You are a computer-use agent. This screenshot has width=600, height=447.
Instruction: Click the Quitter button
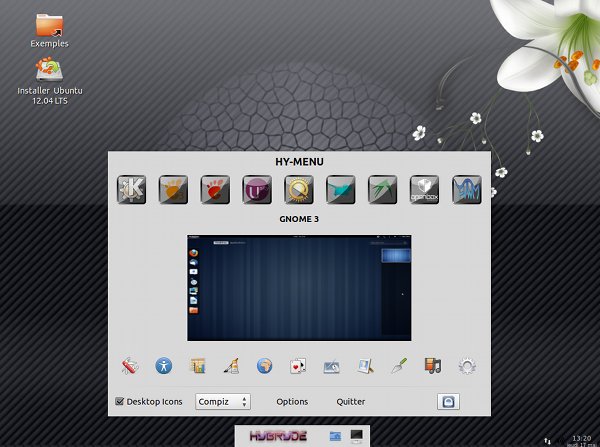click(351, 401)
